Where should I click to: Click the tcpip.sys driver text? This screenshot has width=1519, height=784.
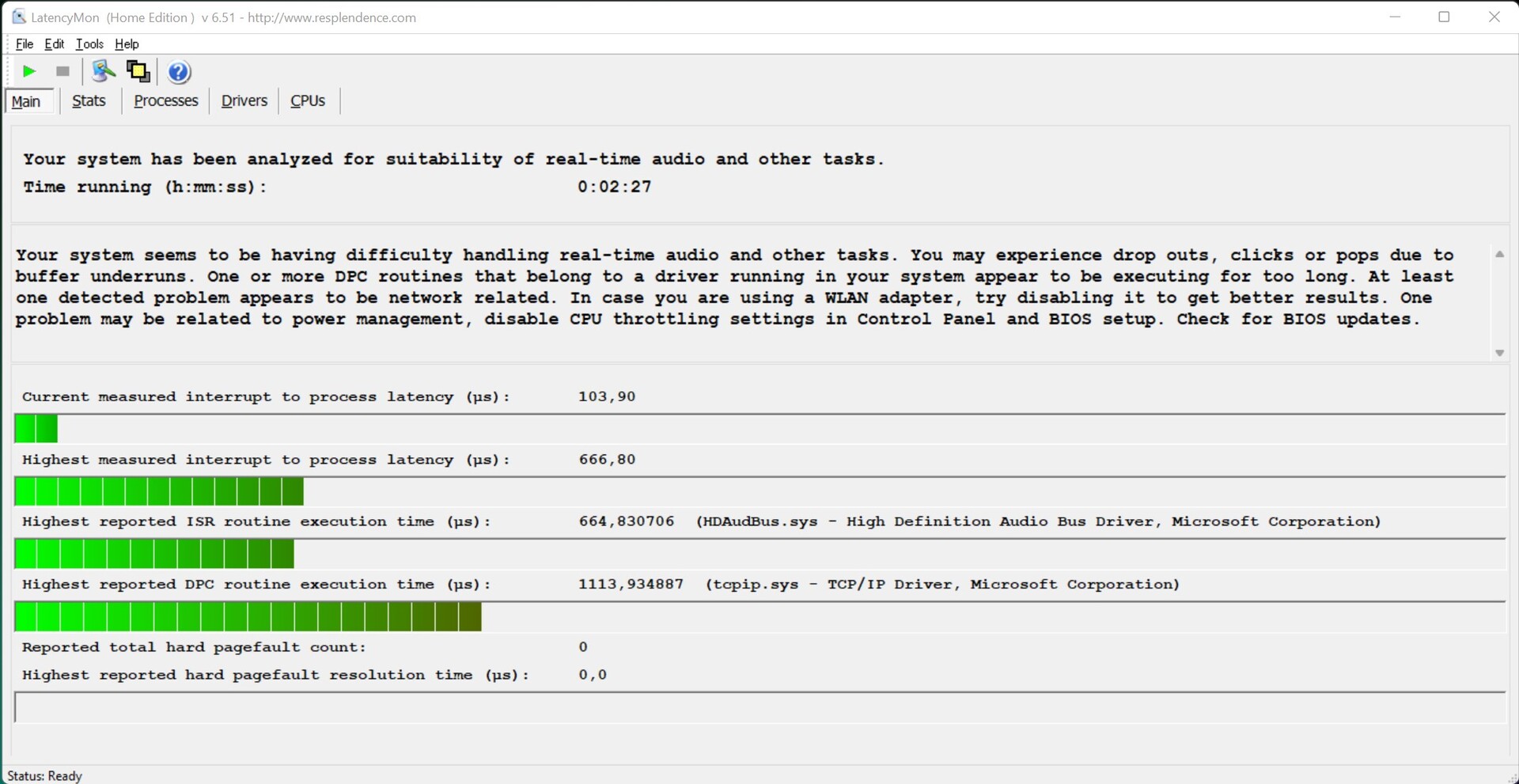click(942, 585)
